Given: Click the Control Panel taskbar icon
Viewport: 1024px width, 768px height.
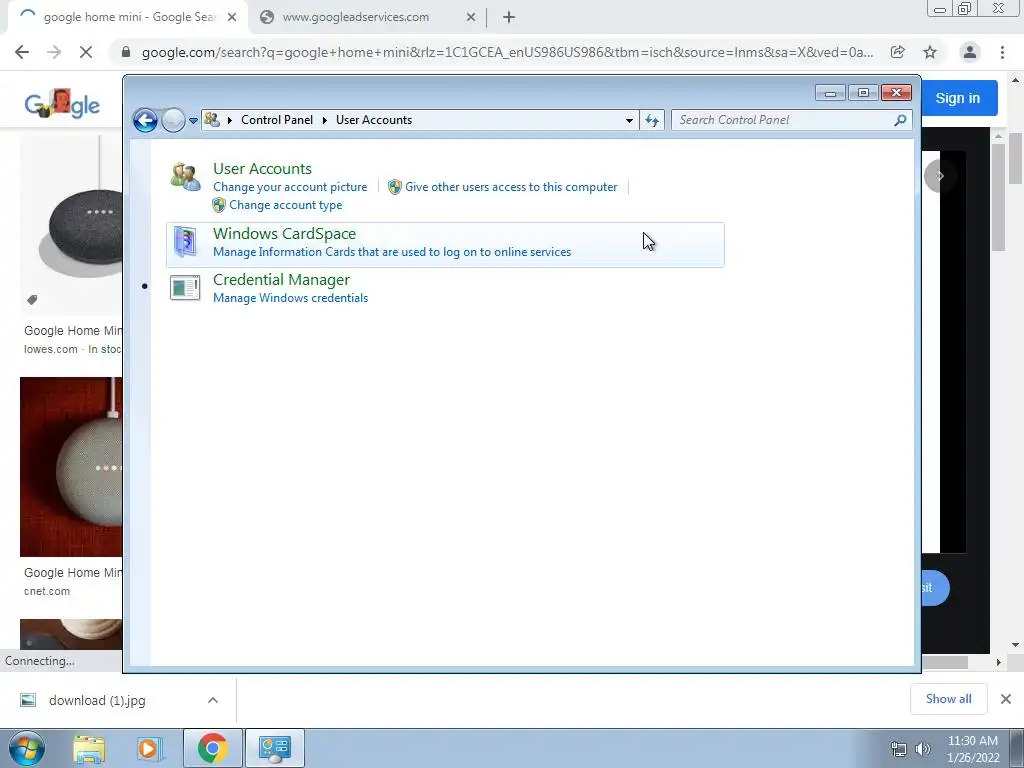Looking at the screenshot, I should pos(274,748).
